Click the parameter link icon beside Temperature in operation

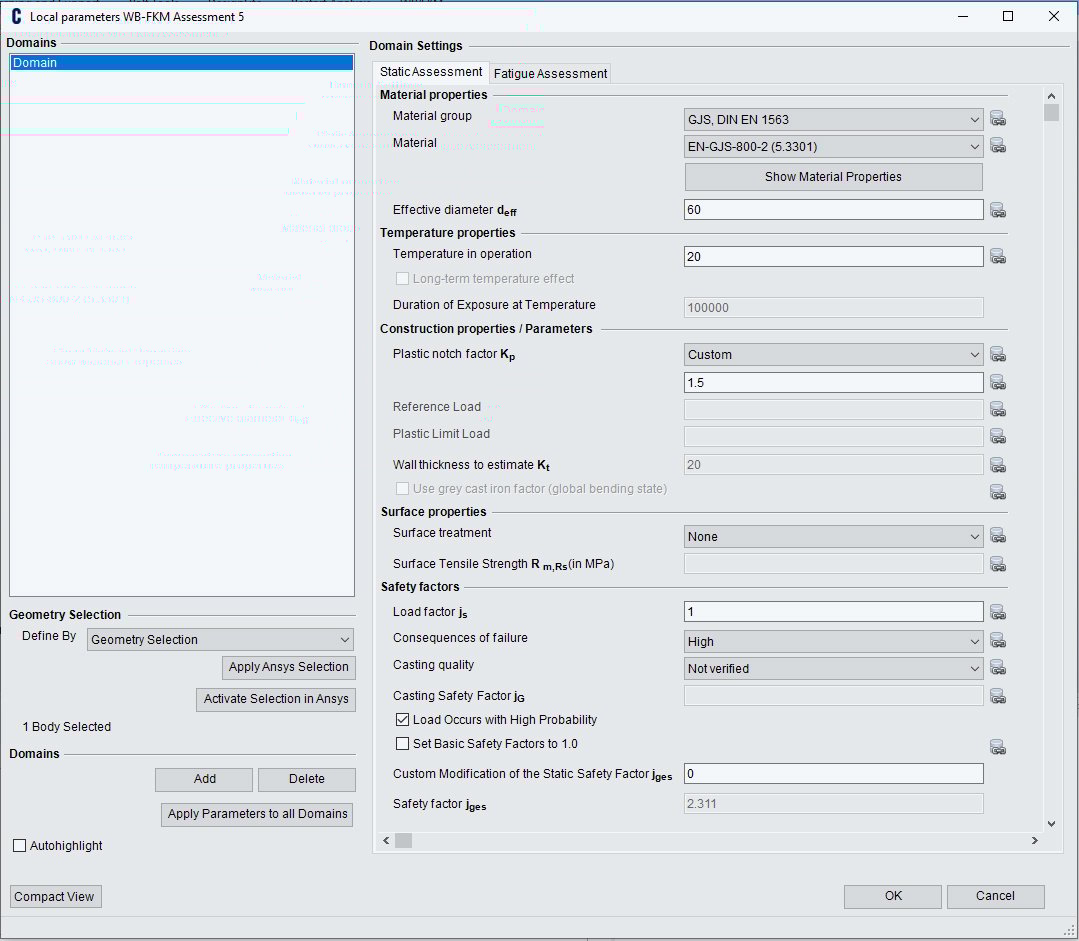(997, 256)
